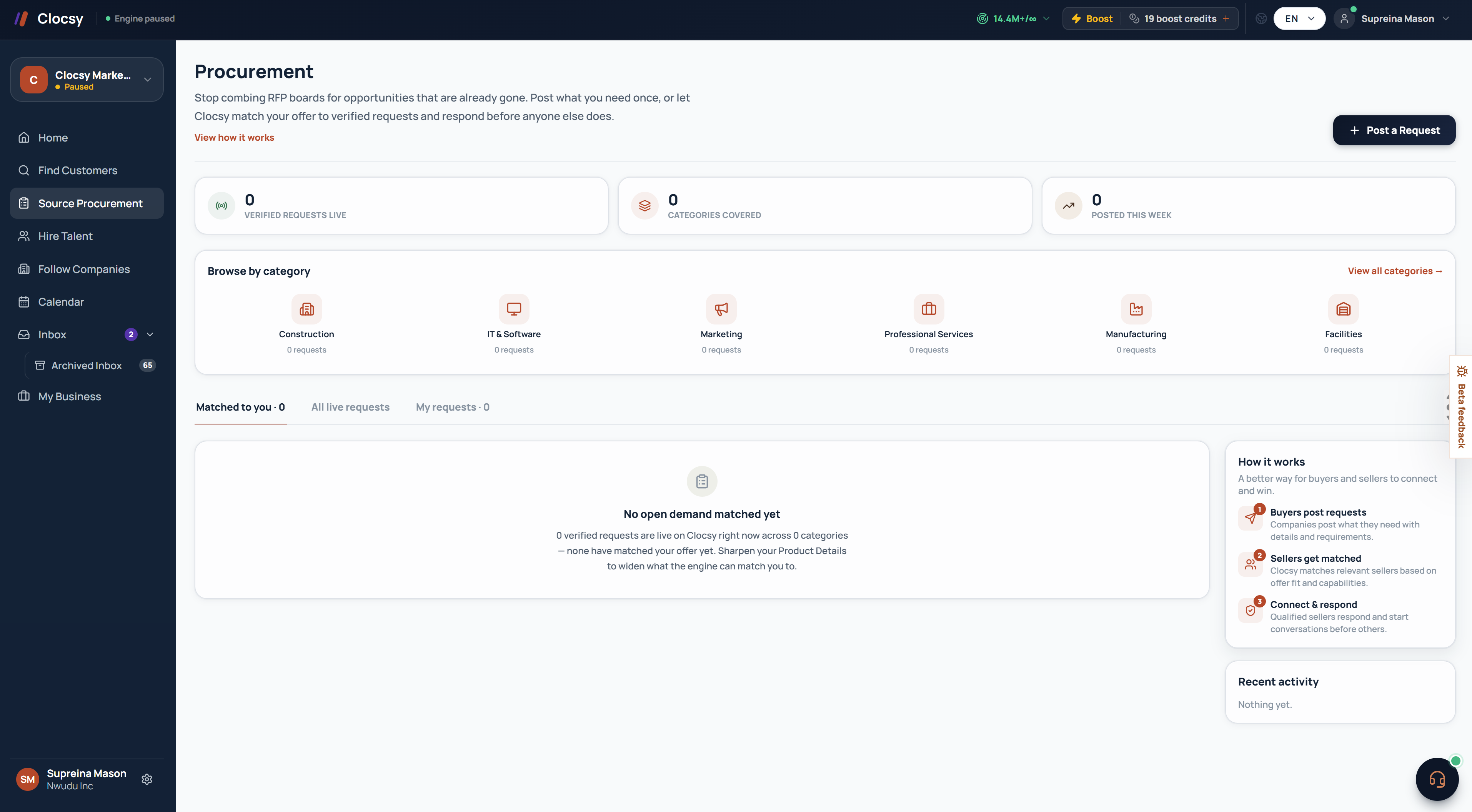Click the Nothing yet text in Recent activity
The width and height of the screenshot is (1472, 812).
[x=1265, y=705]
